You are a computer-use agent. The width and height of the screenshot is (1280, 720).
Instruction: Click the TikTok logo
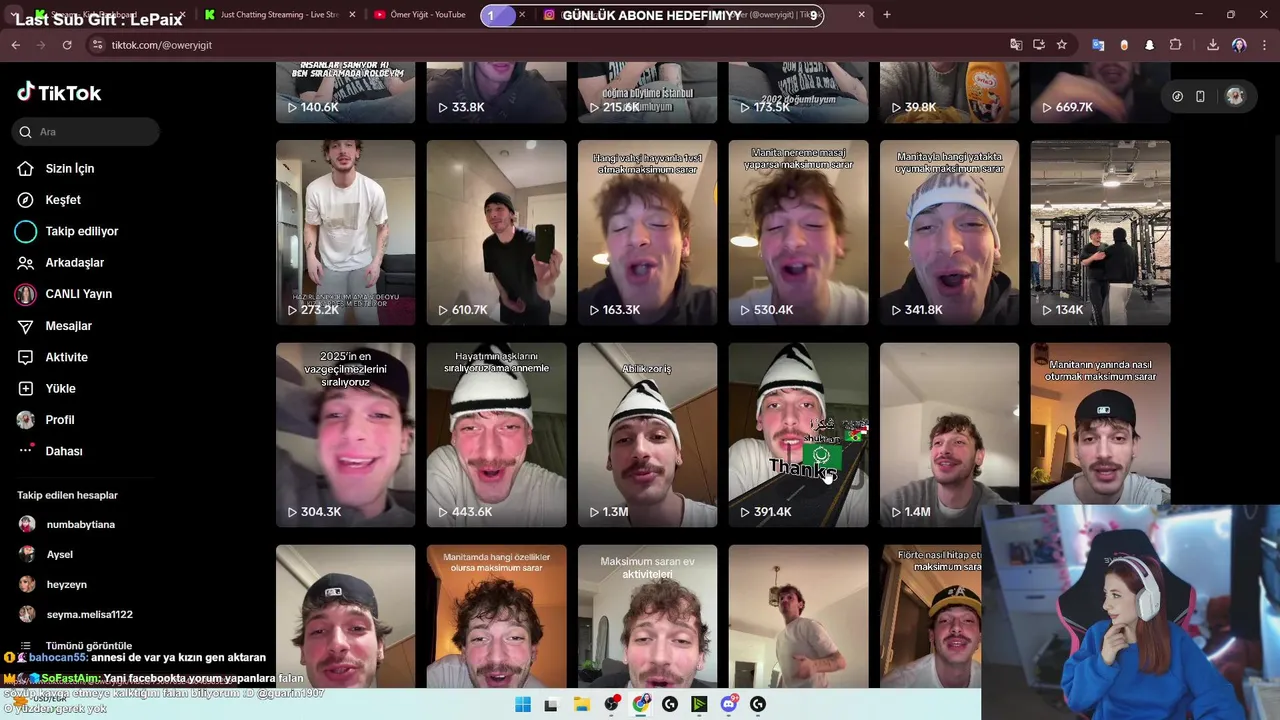59,92
